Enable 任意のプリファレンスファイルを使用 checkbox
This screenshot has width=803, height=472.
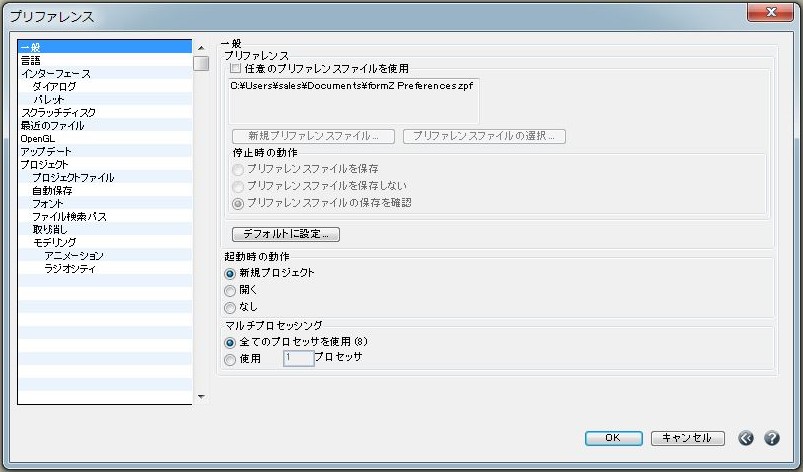235,68
